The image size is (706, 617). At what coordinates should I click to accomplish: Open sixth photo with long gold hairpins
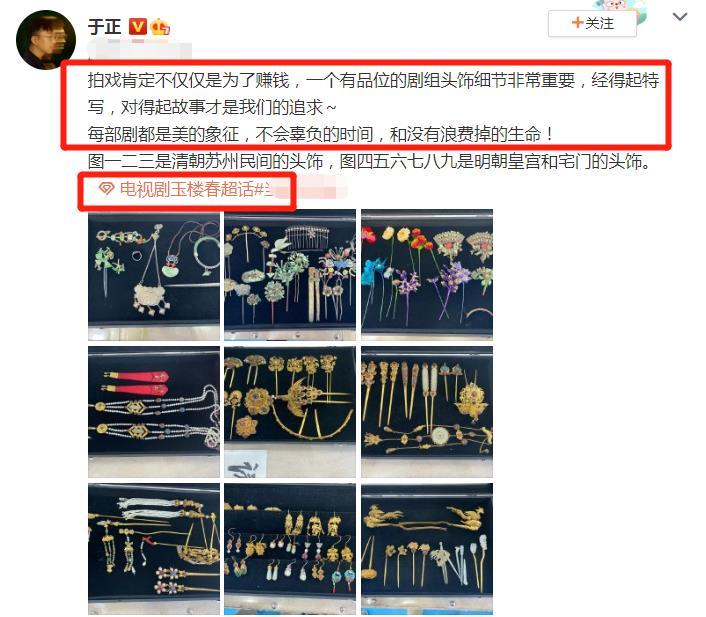427,412
